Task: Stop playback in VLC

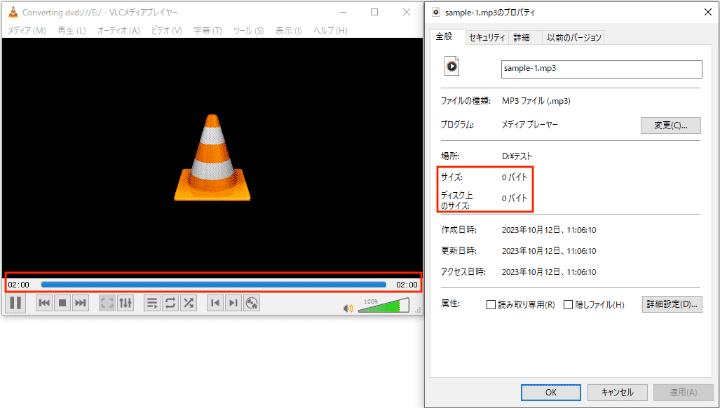Action: tap(62, 303)
